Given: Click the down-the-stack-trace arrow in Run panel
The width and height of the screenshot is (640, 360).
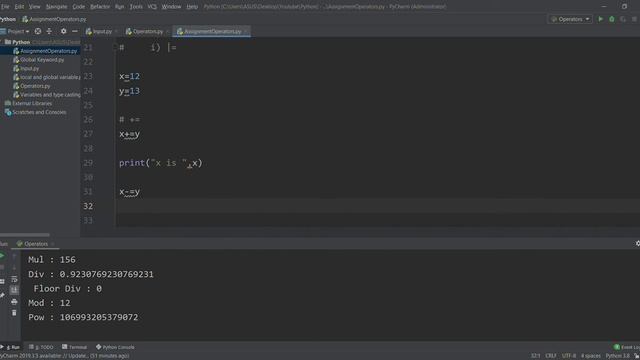Looking at the screenshot, I should coord(14,267).
